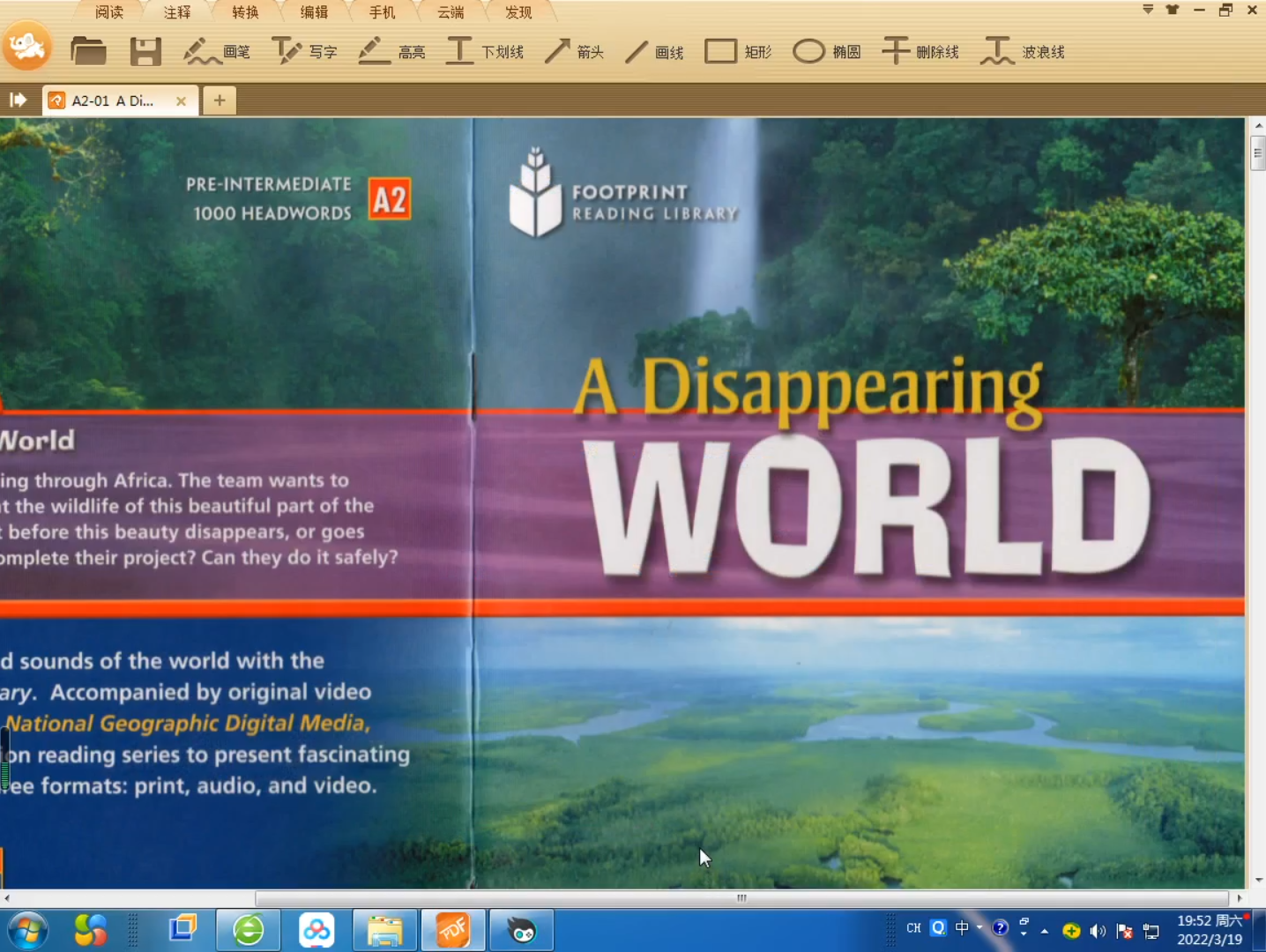Image resolution: width=1266 pixels, height=952 pixels.
Task: Switch to the orange PDF reader taskbar button
Action: [x=452, y=930]
